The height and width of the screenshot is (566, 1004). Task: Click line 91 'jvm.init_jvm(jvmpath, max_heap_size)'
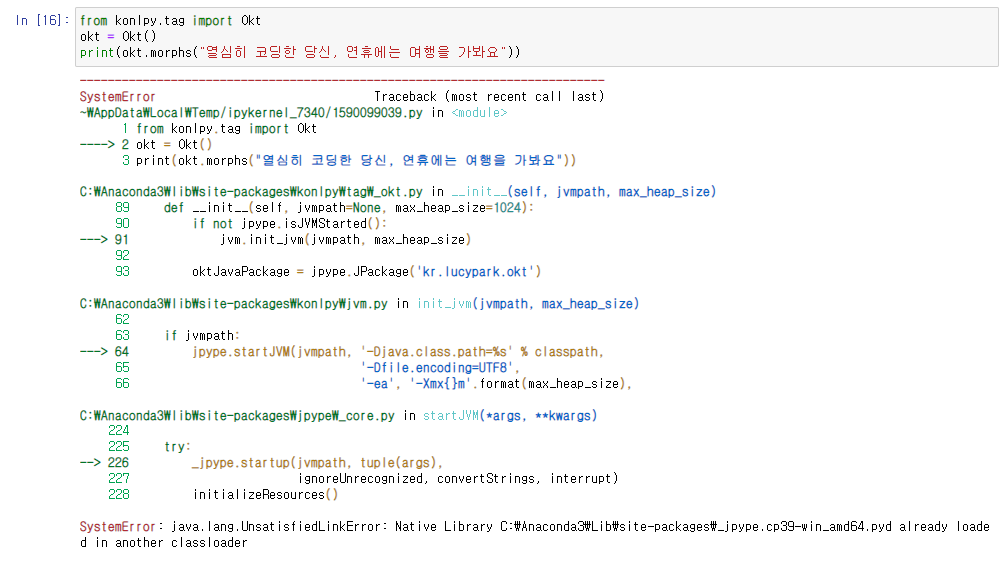tap(346, 240)
